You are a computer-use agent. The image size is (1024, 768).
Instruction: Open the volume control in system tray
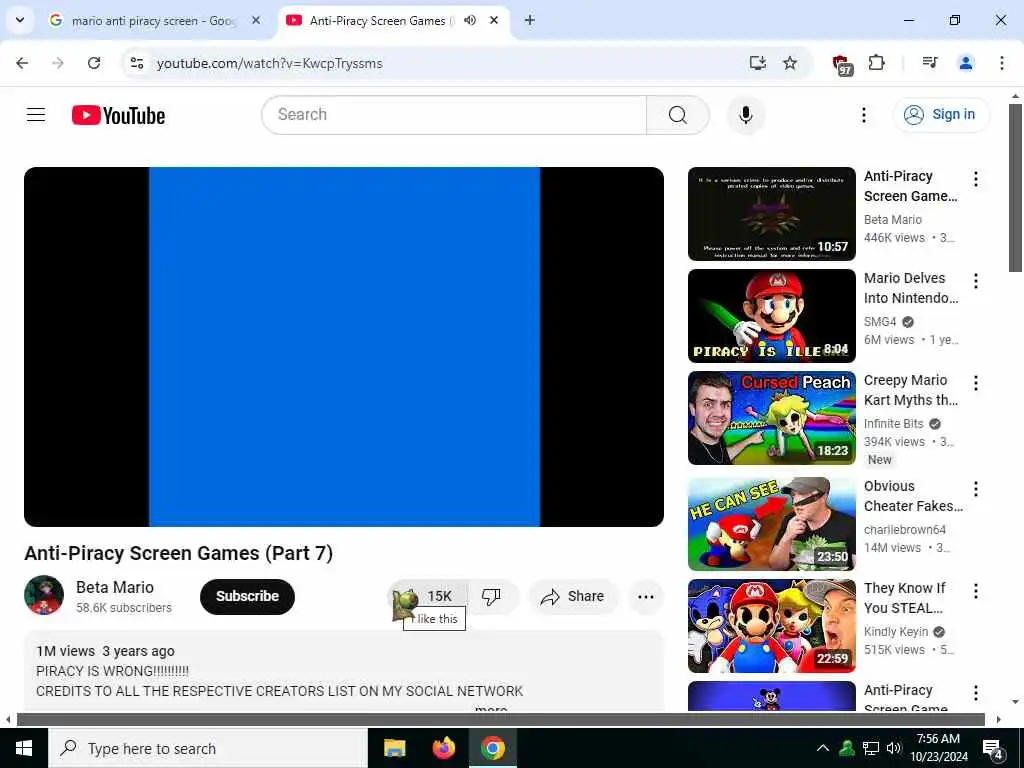[894, 748]
